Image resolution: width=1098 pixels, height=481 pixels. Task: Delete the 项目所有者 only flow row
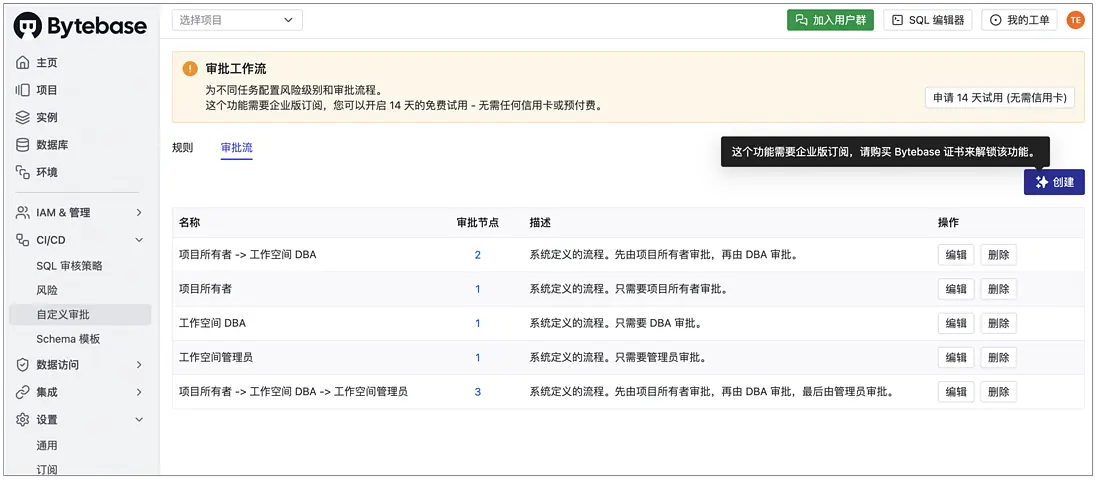999,289
